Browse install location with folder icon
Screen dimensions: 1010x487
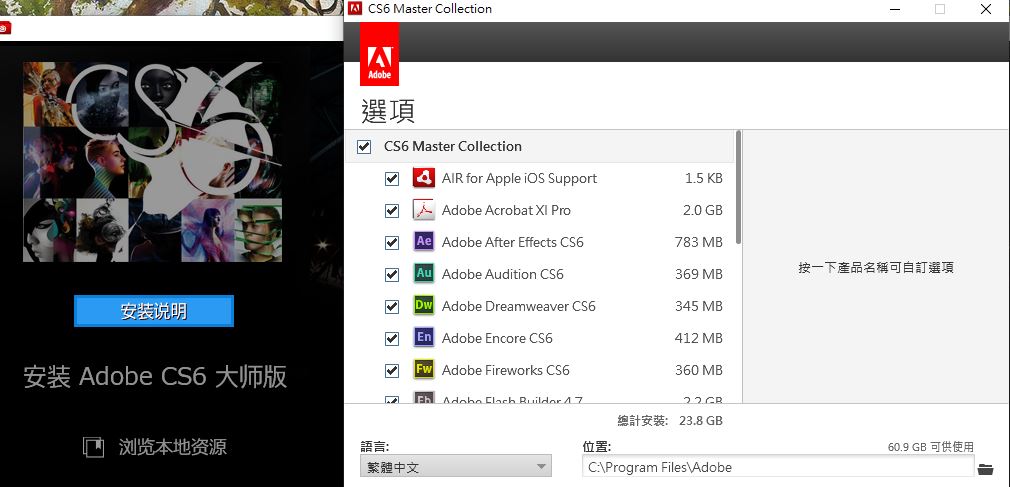tap(986, 468)
